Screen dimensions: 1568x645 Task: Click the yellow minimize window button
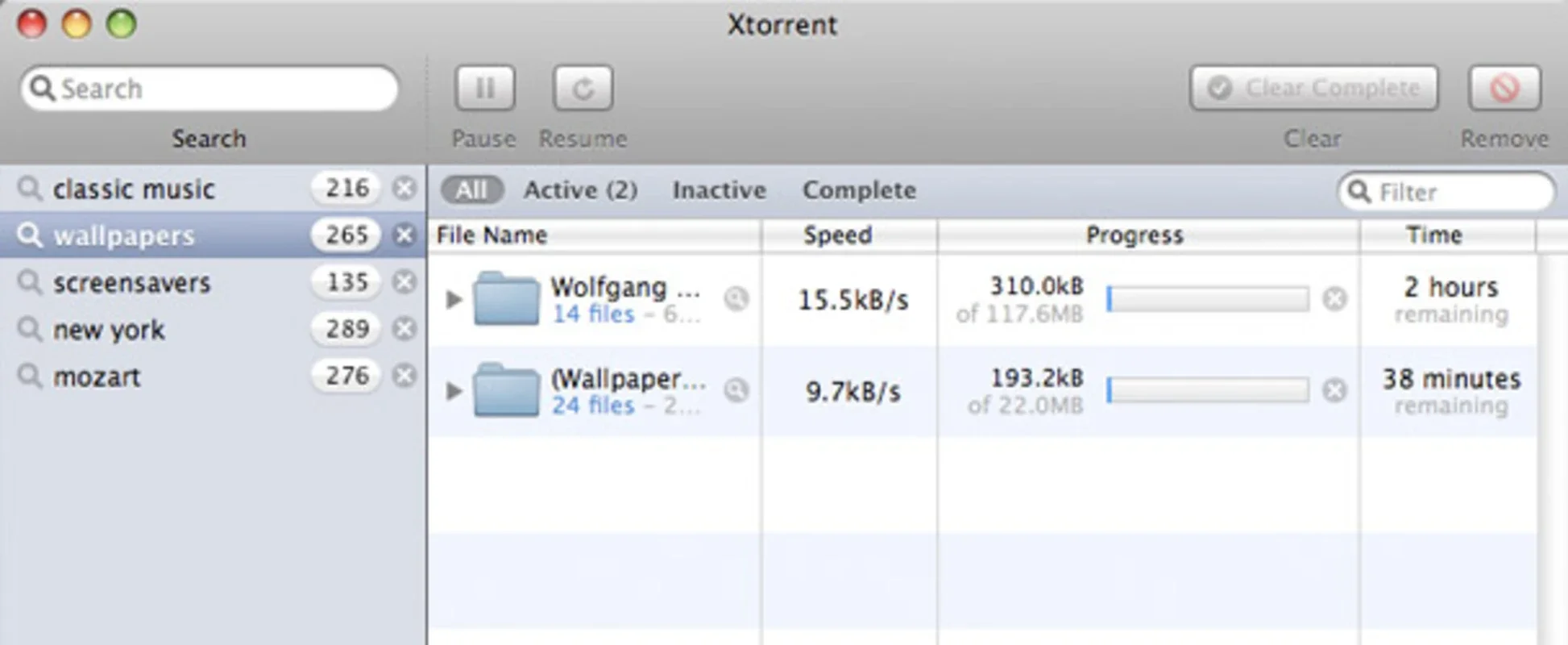77,23
